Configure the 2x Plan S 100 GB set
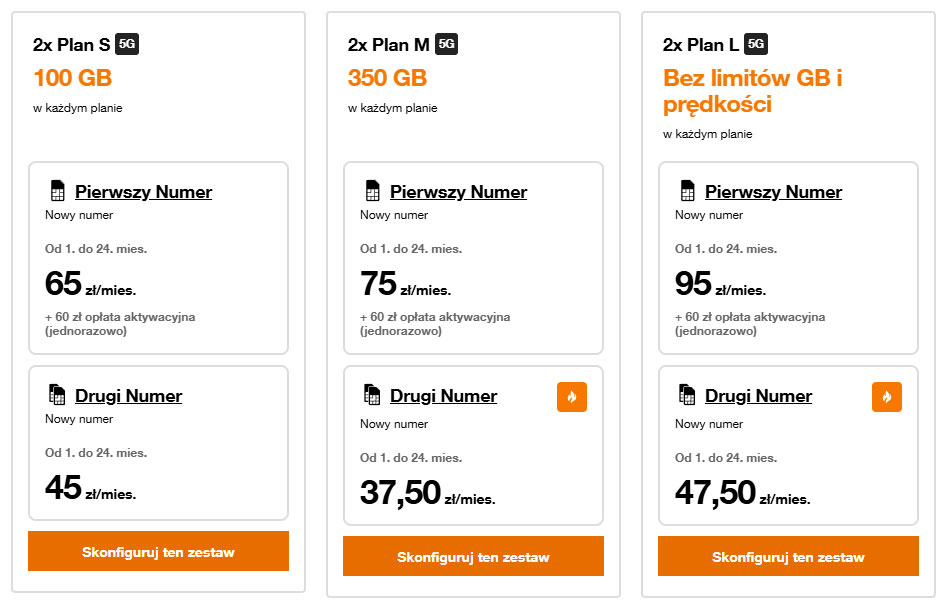This screenshot has height=611, width=950. click(158, 552)
